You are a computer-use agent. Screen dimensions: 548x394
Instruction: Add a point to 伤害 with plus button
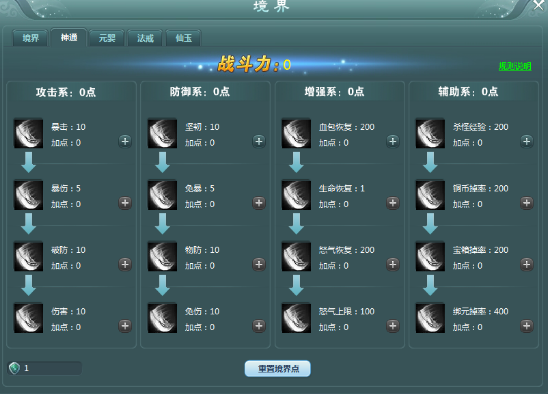coord(125,326)
